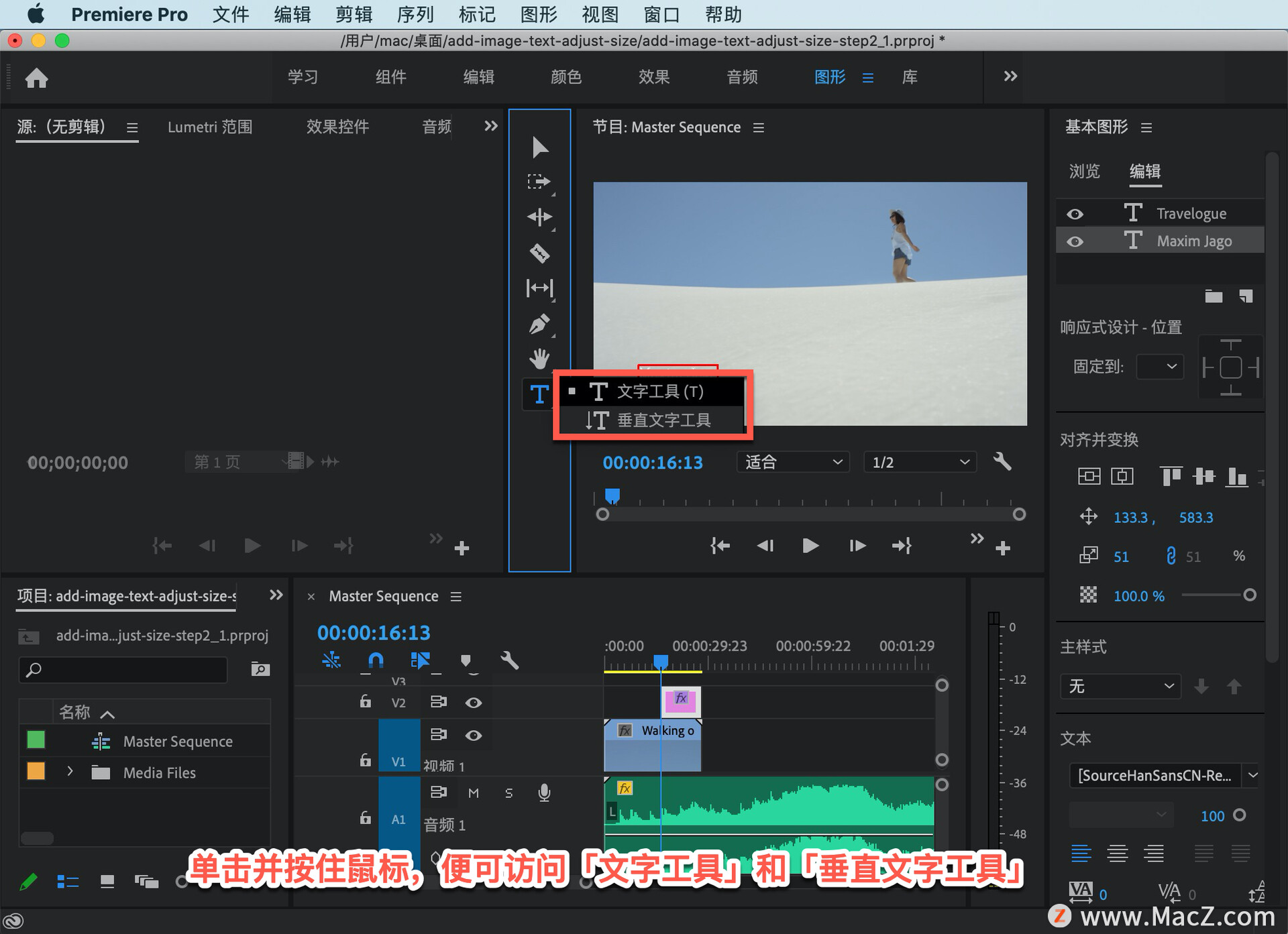
Task: Center-align text vertically in frame
Action: coord(1089,476)
